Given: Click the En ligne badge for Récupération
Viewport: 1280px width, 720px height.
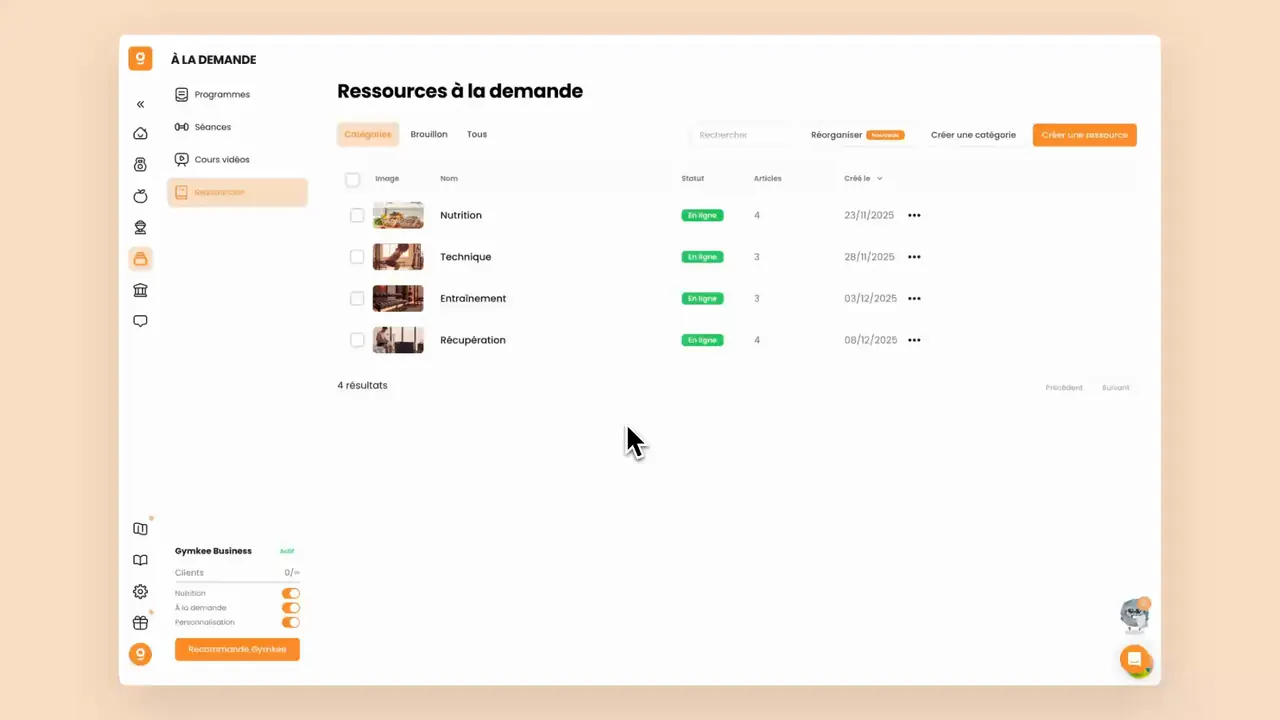Looking at the screenshot, I should click(x=702, y=340).
